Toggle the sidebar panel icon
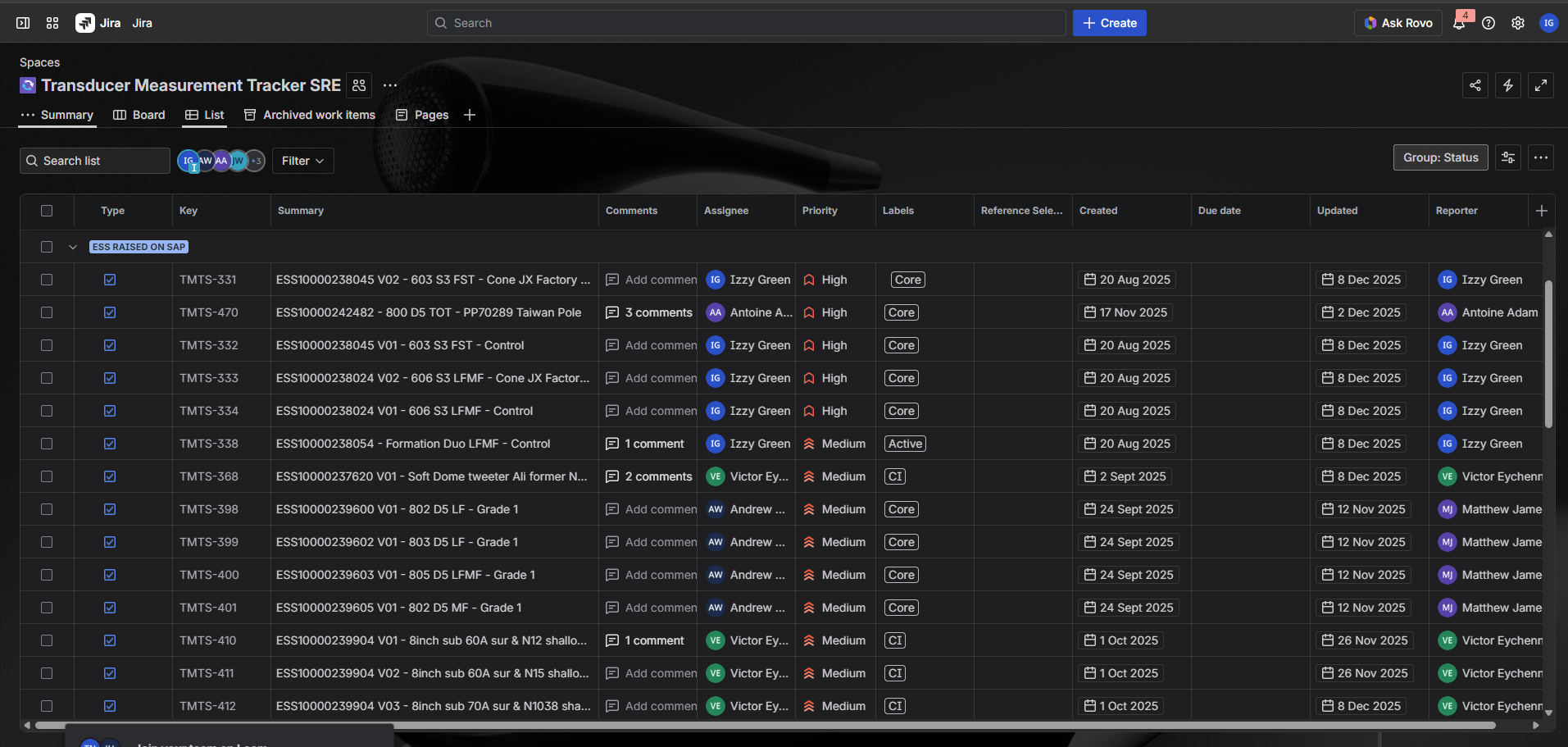Screen dimensions: 1568x747 (x=23, y=23)
